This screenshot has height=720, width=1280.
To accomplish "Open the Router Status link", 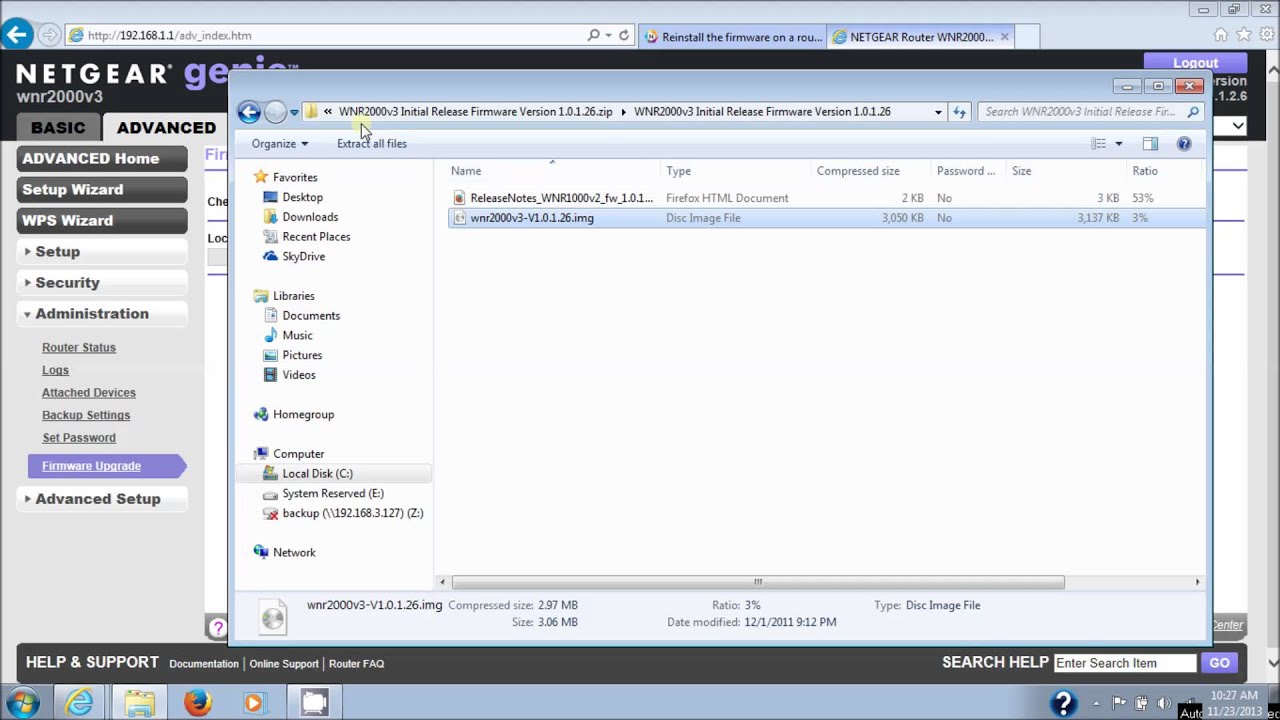I will click(79, 348).
